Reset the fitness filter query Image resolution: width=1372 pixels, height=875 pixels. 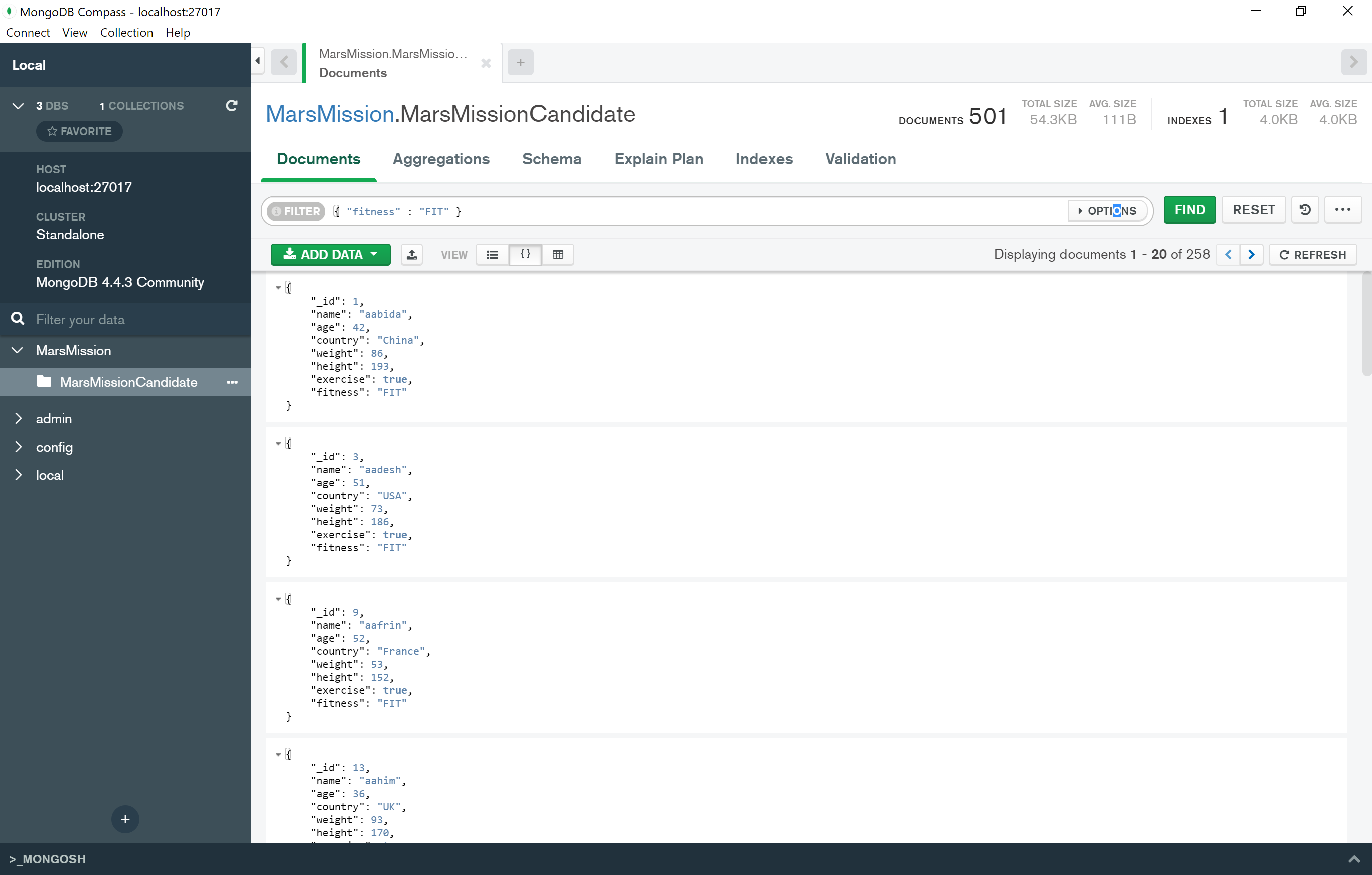click(1253, 210)
